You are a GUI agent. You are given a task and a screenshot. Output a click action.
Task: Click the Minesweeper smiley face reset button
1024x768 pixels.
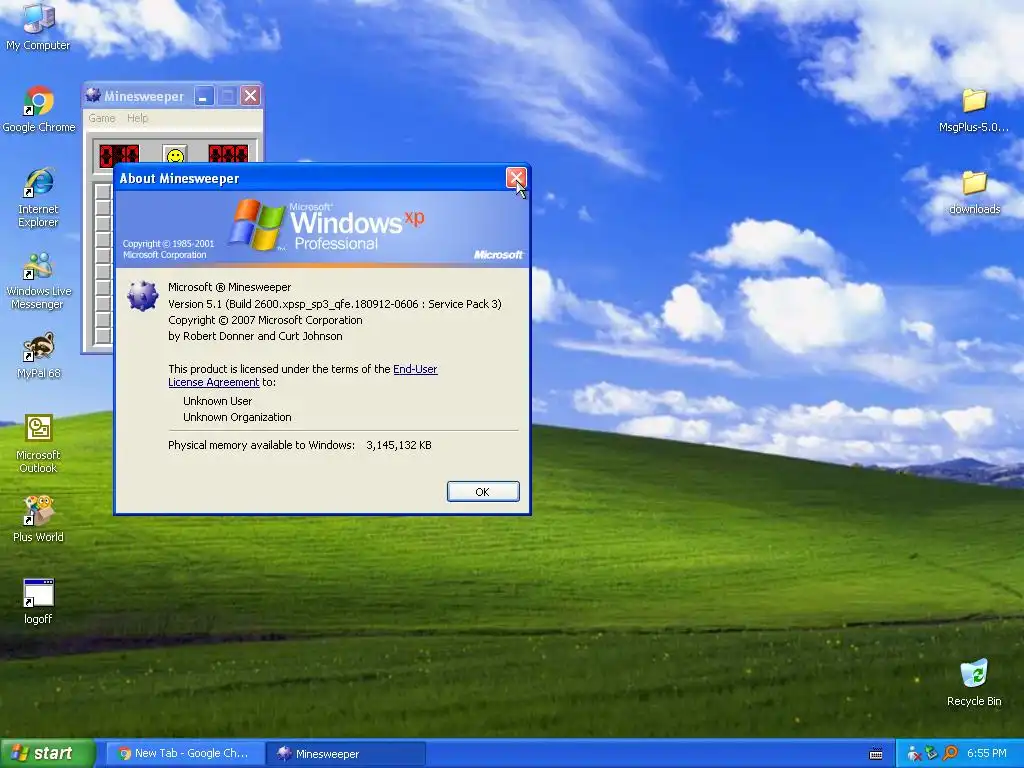pos(174,155)
